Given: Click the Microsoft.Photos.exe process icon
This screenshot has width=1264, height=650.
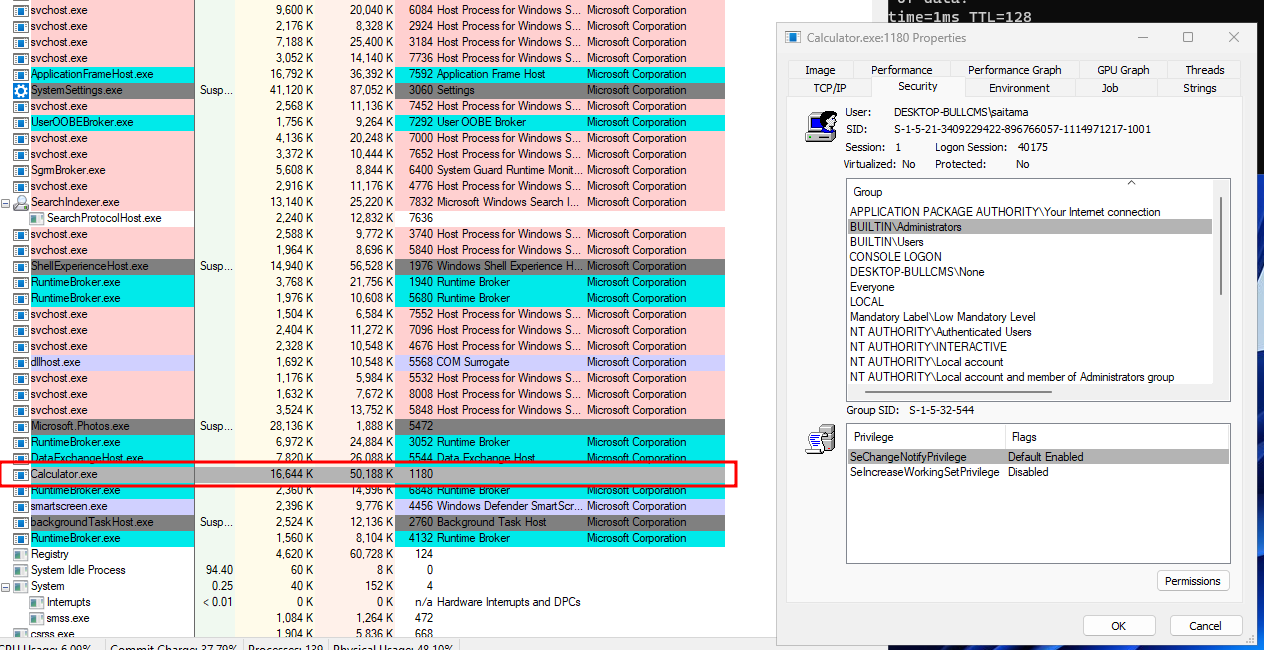Looking at the screenshot, I should tap(20, 426).
